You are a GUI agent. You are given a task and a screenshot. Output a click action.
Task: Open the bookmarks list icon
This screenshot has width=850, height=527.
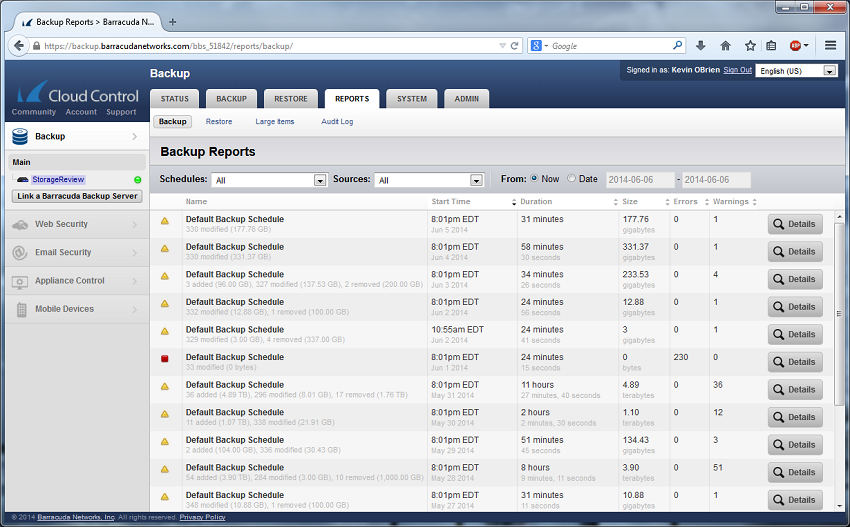(x=771, y=46)
